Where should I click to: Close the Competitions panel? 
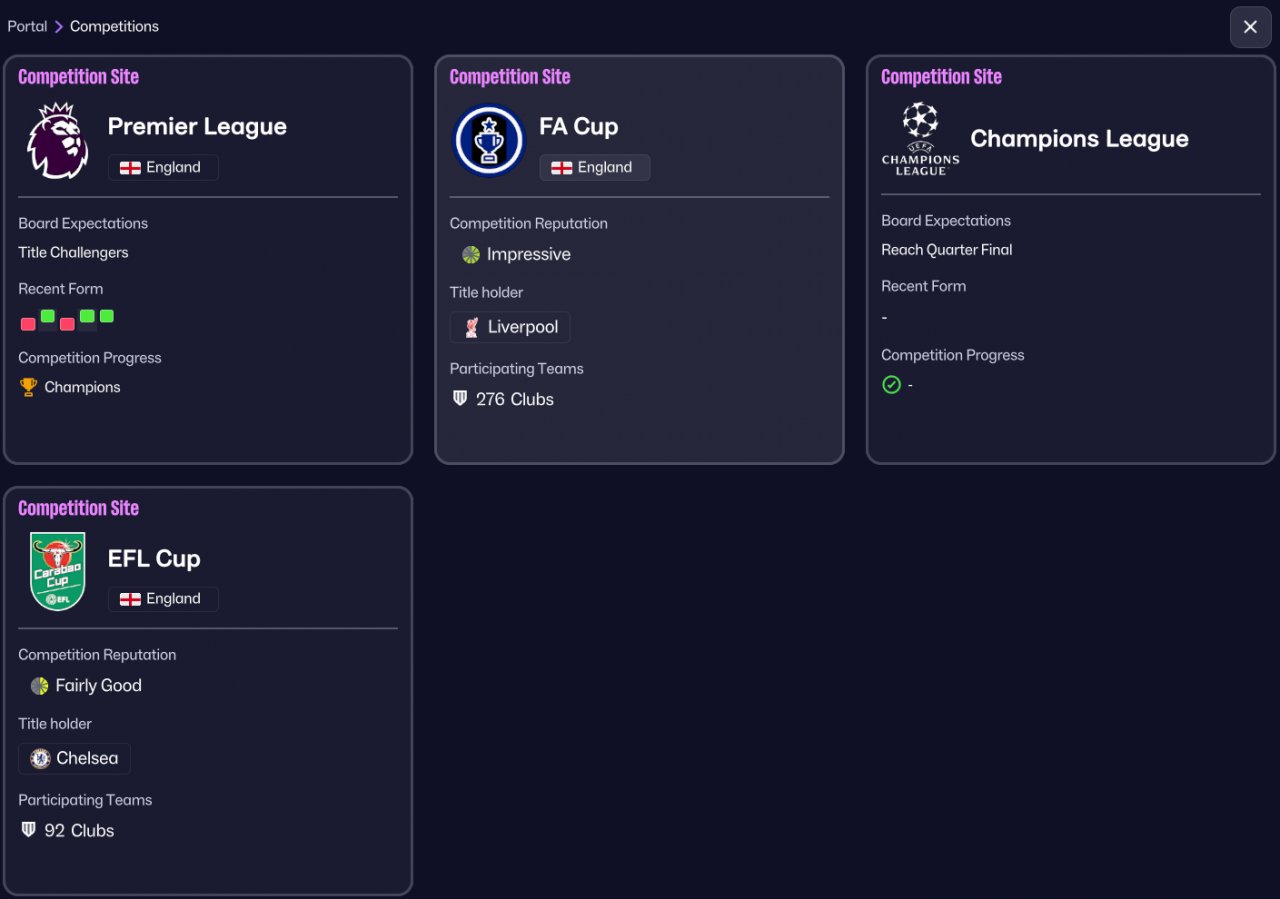[x=1250, y=27]
